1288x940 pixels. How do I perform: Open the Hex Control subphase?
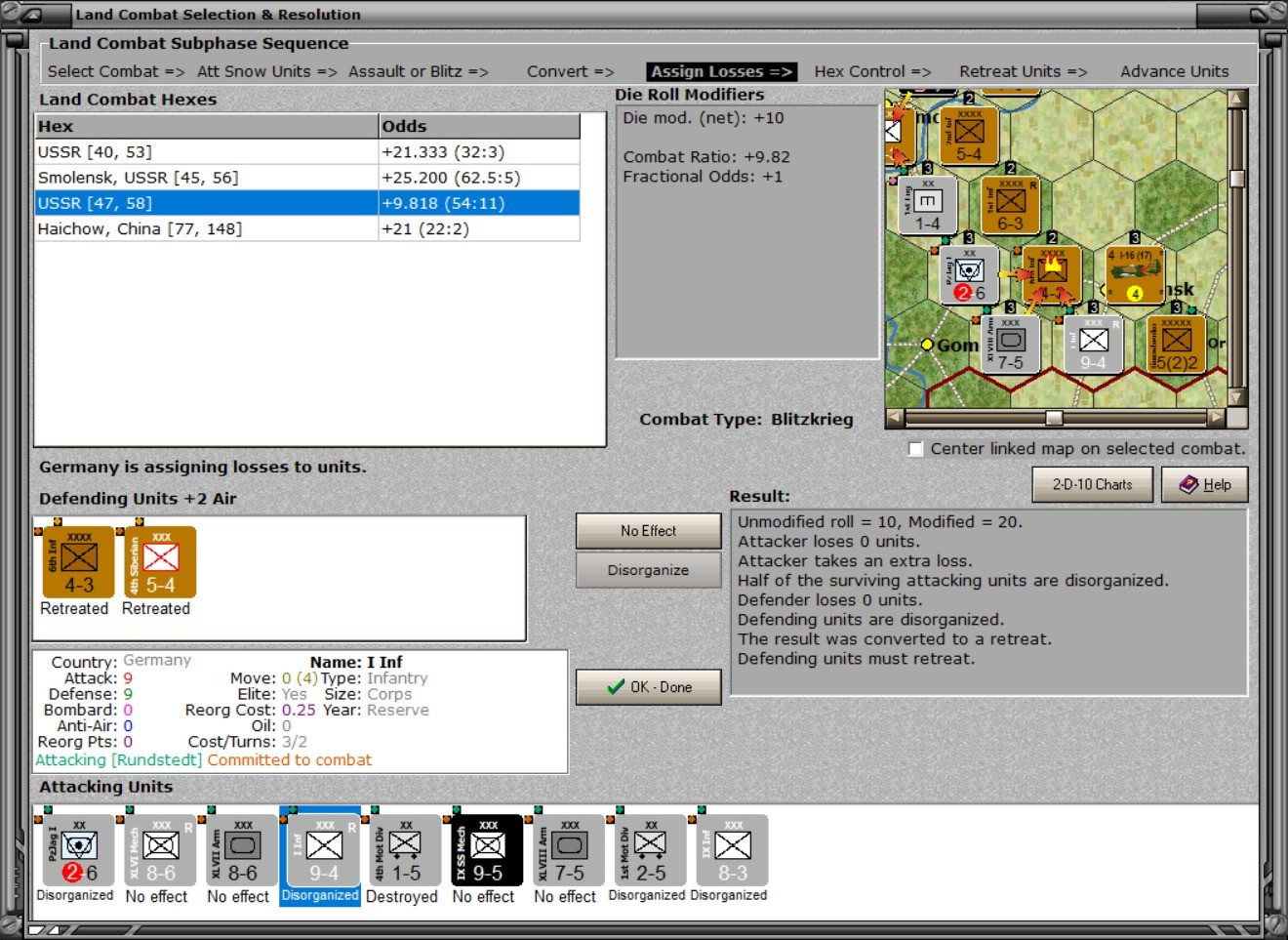(x=872, y=71)
